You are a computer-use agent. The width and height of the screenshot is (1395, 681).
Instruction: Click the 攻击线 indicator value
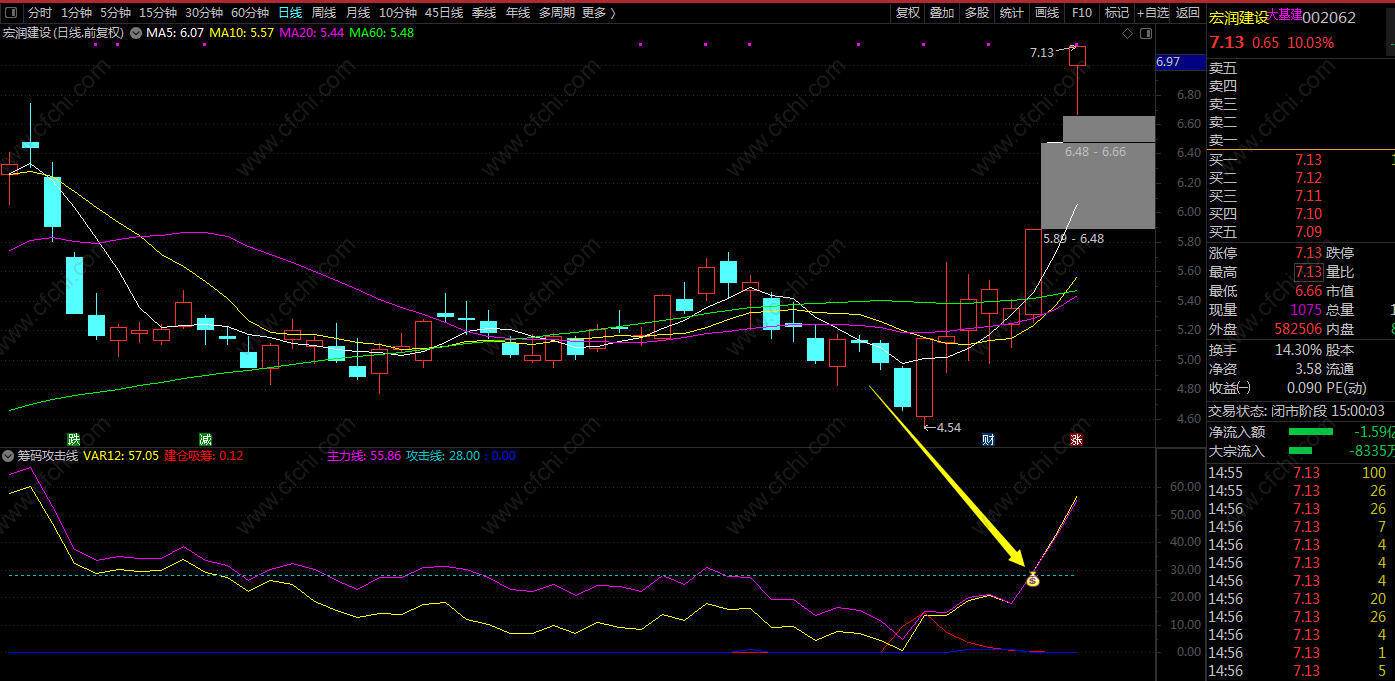click(442, 455)
